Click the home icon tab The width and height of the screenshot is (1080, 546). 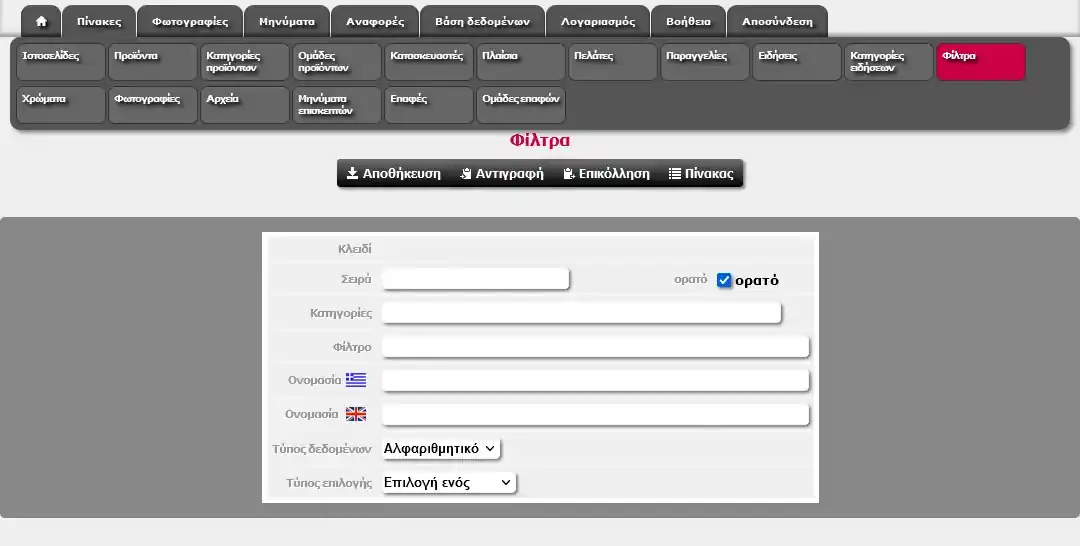pyautogui.click(x=41, y=21)
